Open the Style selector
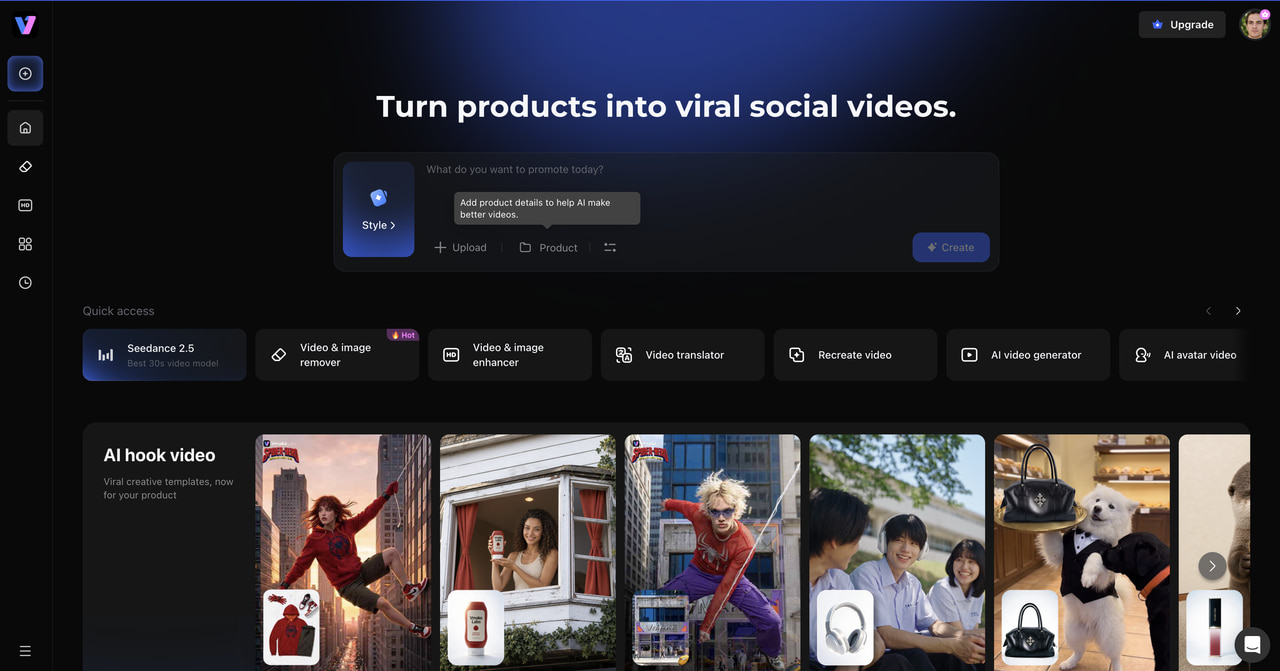The height and width of the screenshot is (671, 1280). coord(378,209)
